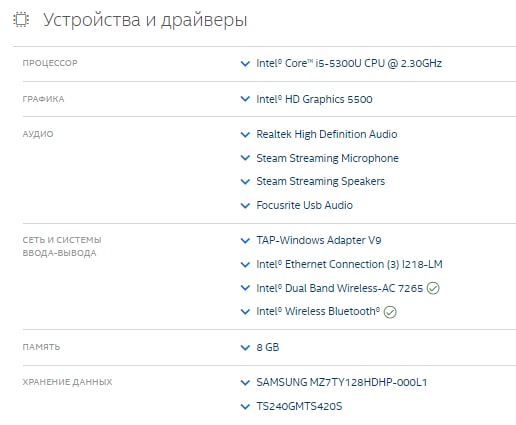Expand the TS240GMTS420S storage chevron

tap(245, 406)
